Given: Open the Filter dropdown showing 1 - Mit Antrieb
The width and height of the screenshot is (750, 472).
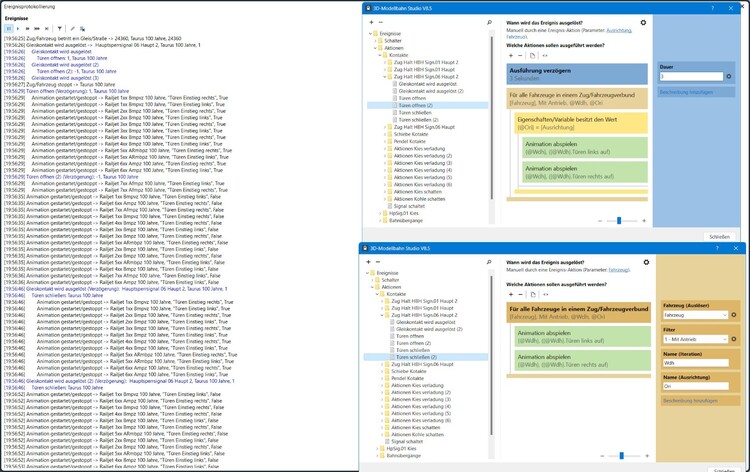Looking at the screenshot, I should pyautogui.click(x=695, y=340).
